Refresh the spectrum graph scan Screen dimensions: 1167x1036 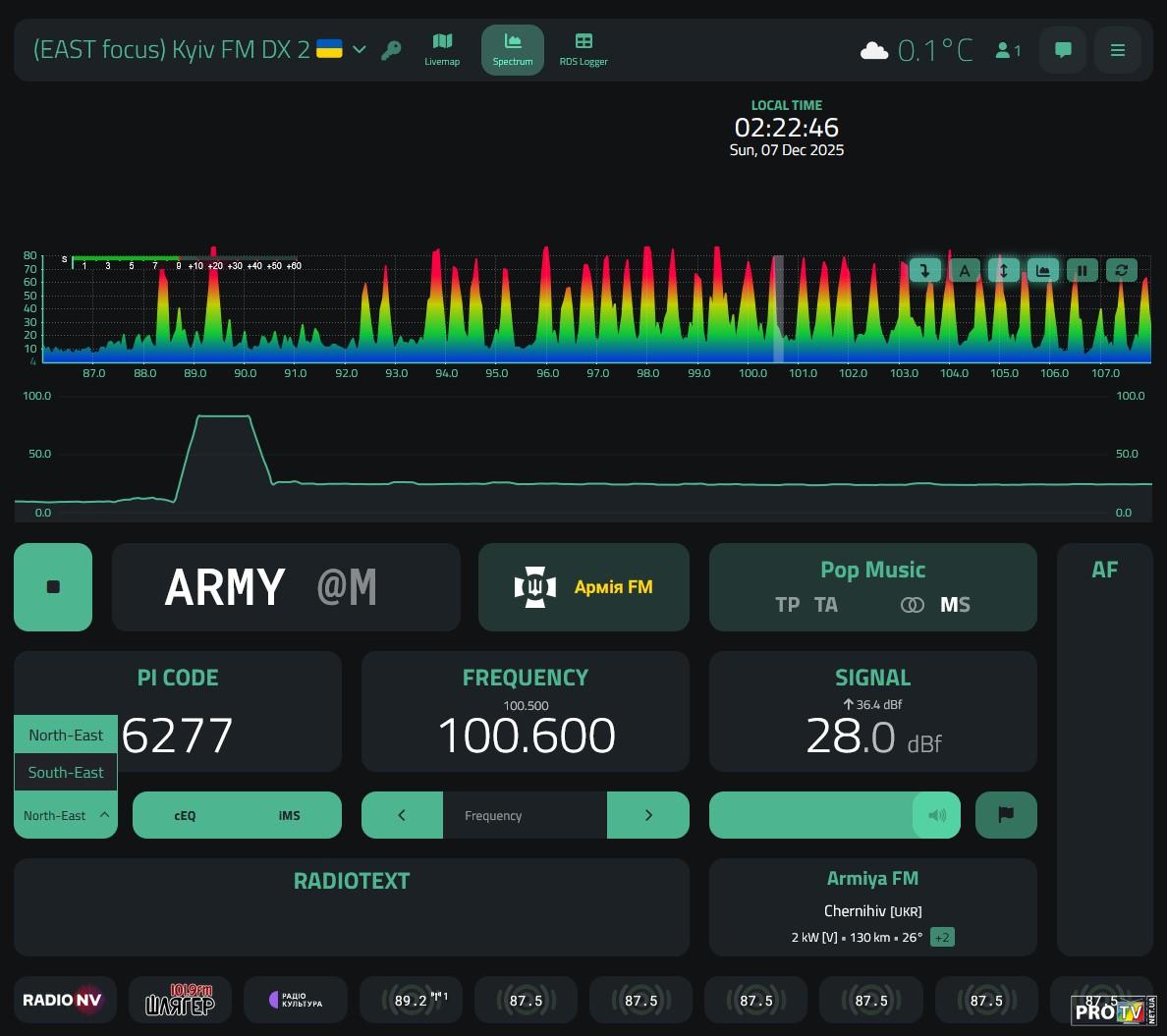1121,270
